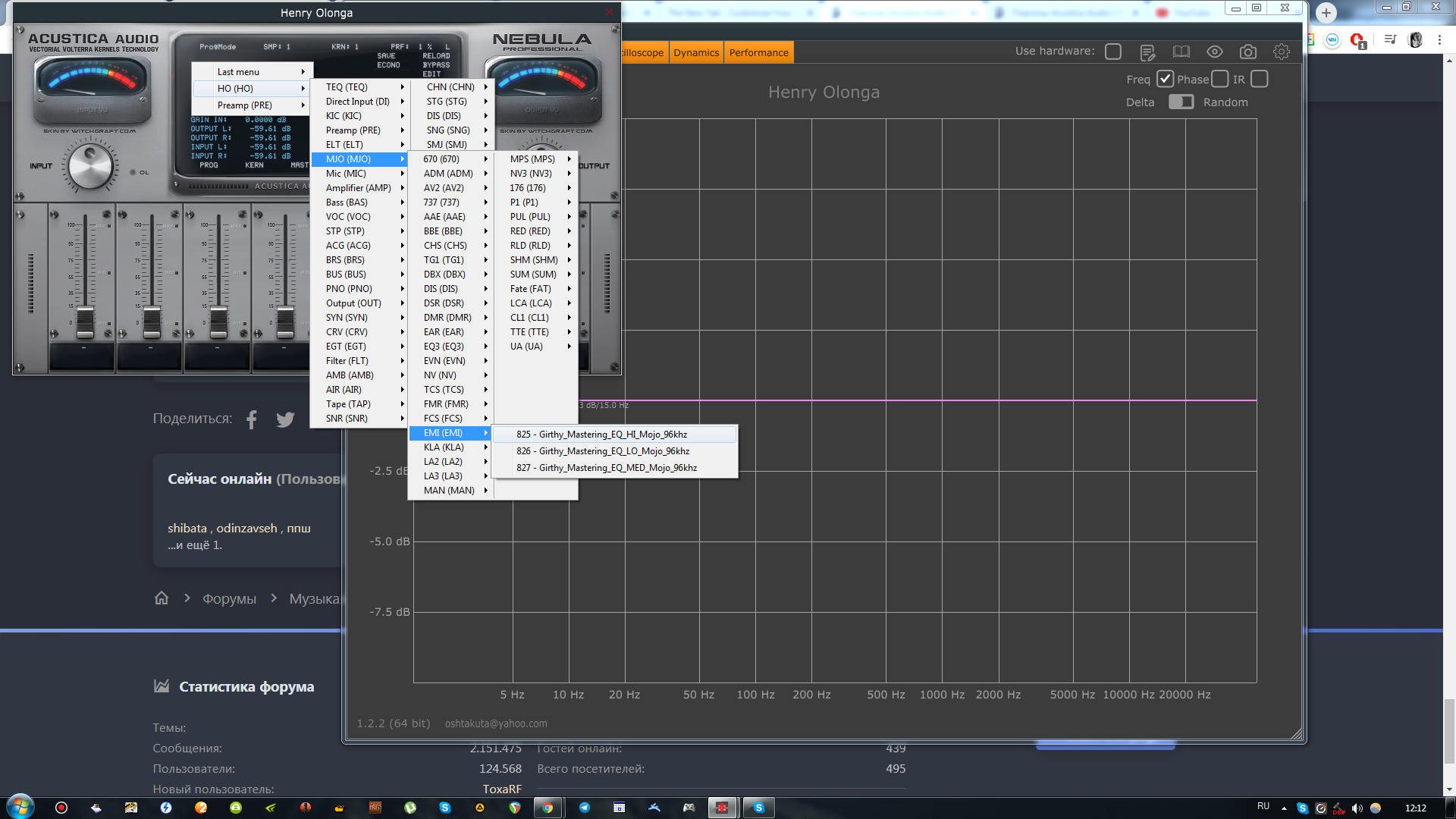This screenshot has height=819, width=1456.
Task: Expand the MPS (MPS) submenu
Action: 535,159
